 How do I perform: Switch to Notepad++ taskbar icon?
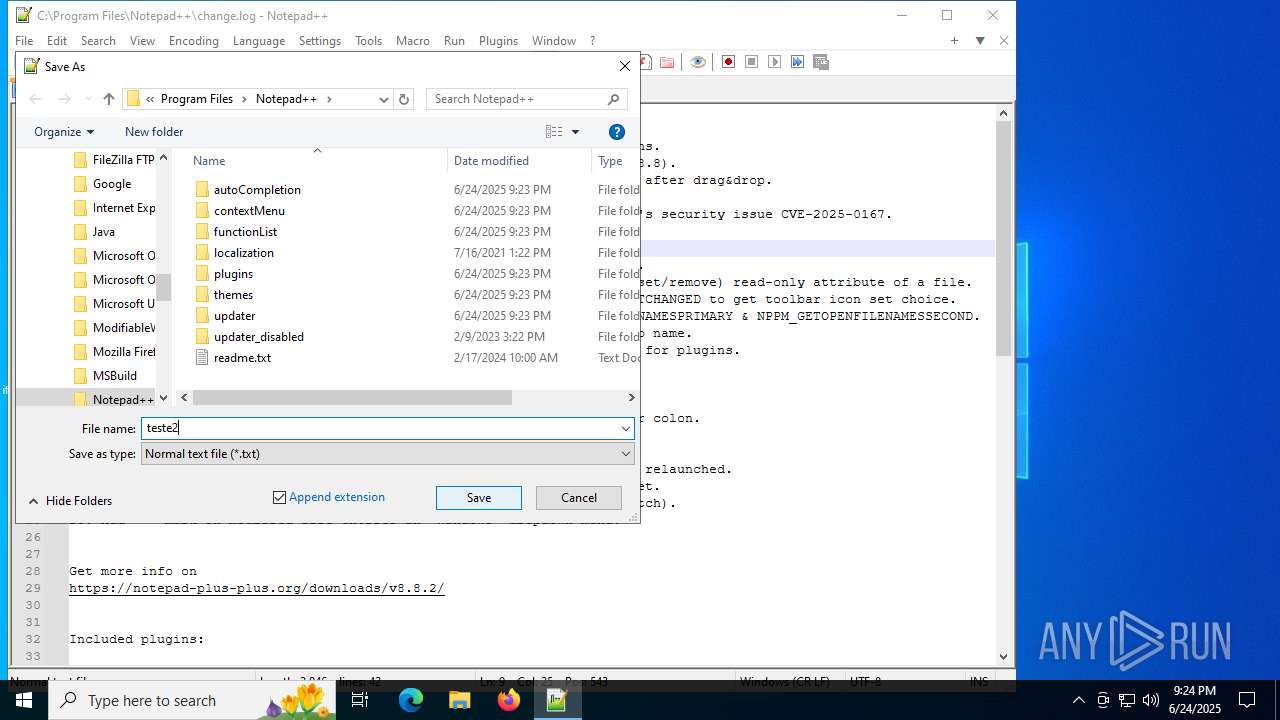557,700
